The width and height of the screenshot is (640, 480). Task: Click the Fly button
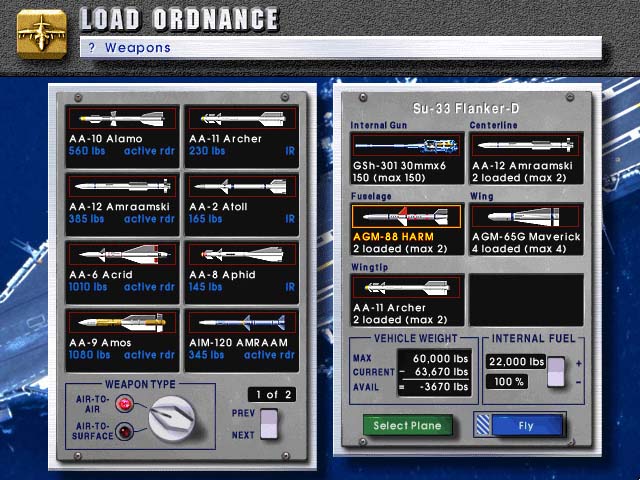click(526, 426)
